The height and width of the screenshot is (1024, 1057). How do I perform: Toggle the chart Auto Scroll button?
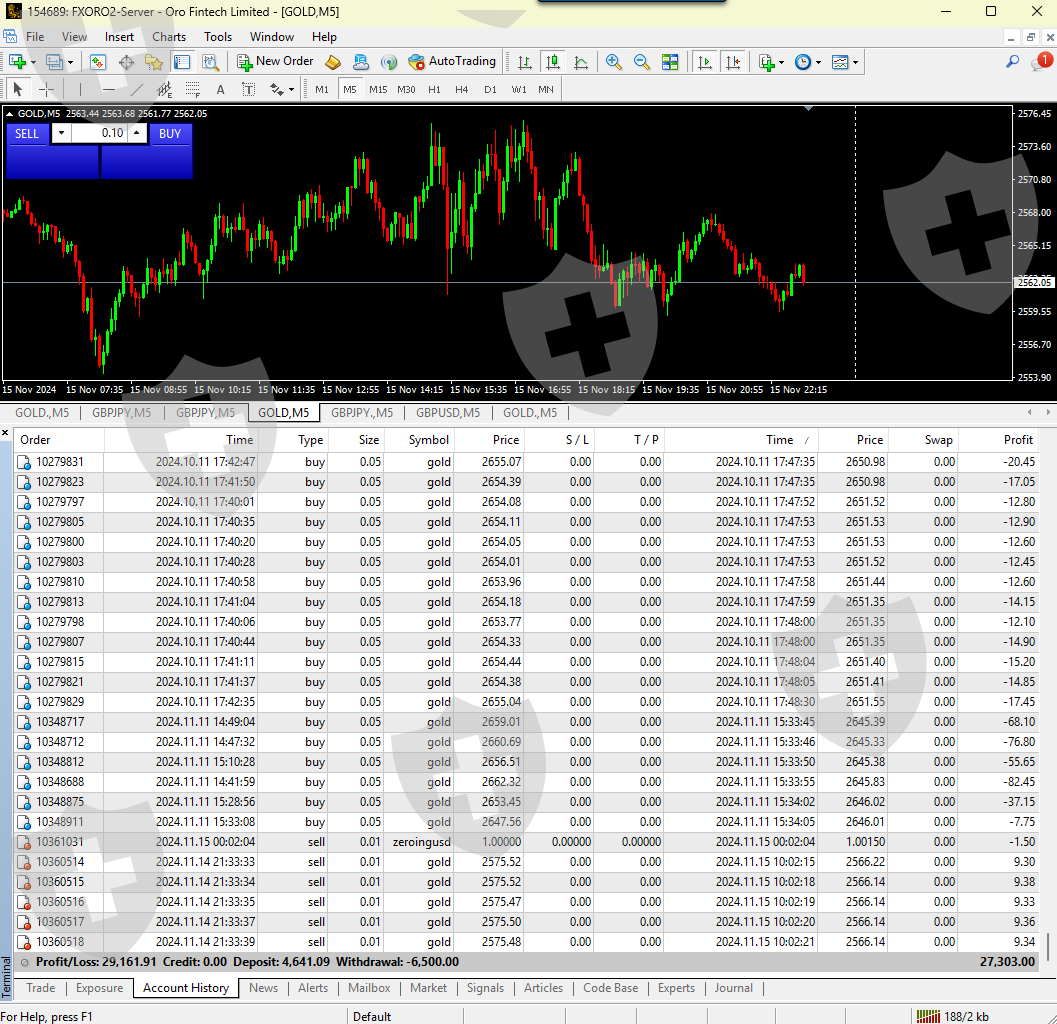[705, 62]
